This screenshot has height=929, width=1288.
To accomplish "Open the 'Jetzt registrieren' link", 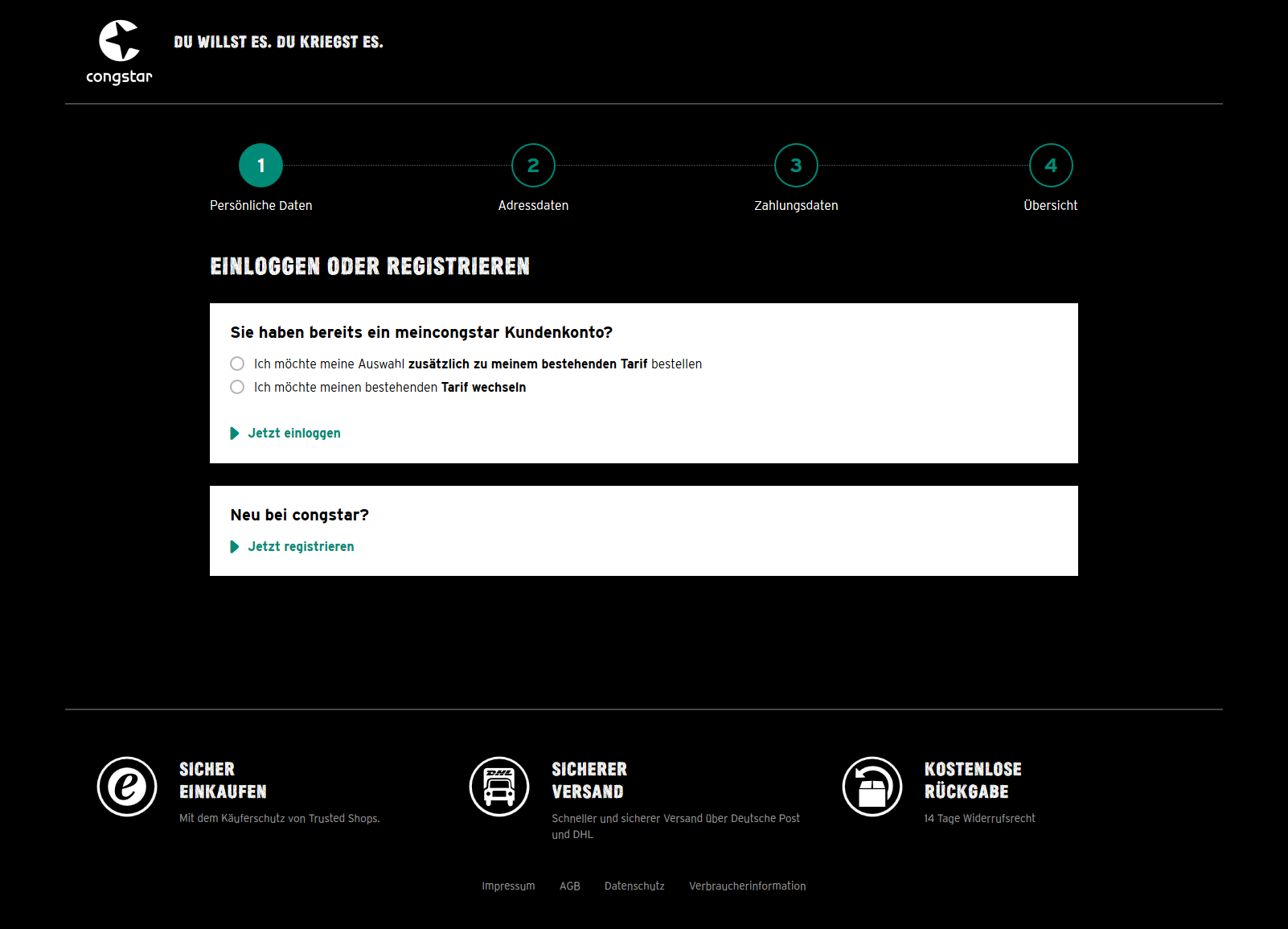I will (x=301, y=547).
